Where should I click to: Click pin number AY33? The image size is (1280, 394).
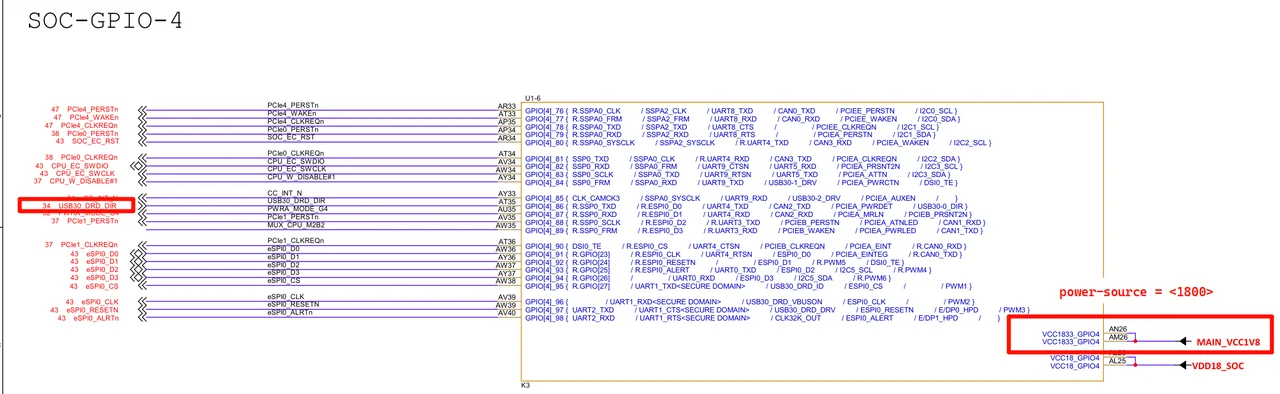(x=507, y=194)
